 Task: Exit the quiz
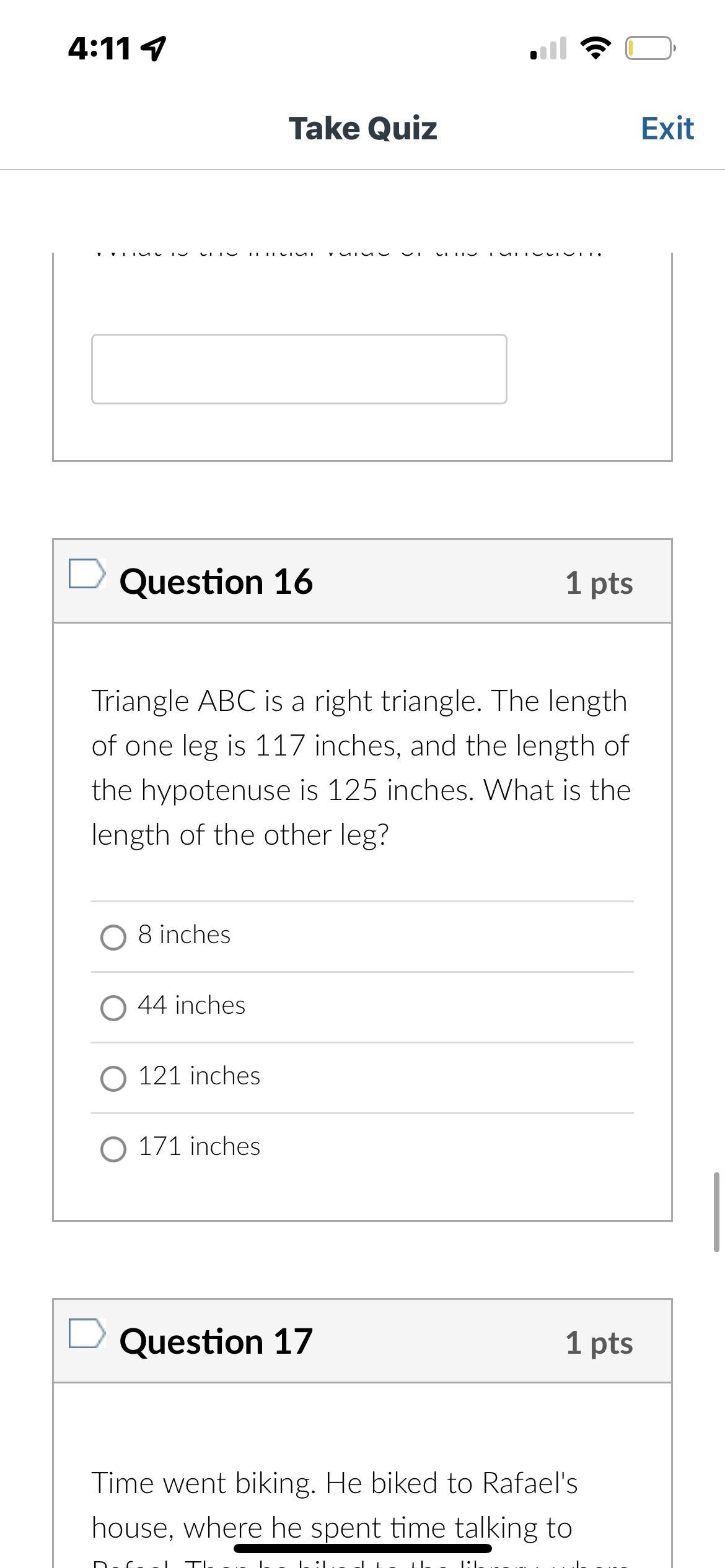click(667, 128)
